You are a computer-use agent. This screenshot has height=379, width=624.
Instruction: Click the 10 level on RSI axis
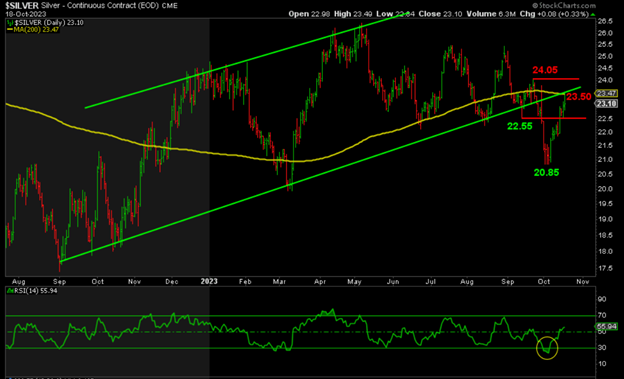601,363
